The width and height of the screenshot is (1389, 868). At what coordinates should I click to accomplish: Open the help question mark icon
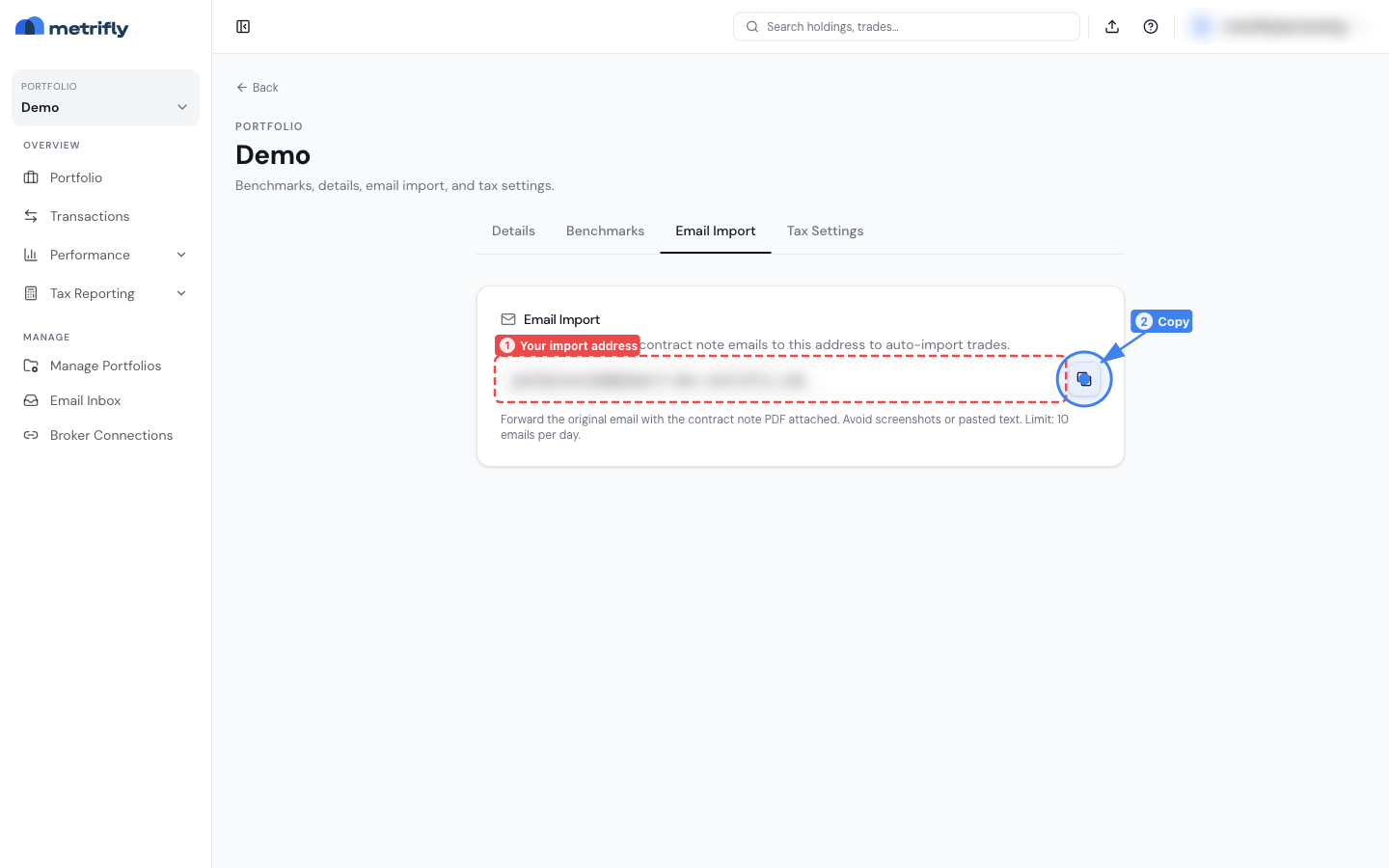(x=1151, y=27)
